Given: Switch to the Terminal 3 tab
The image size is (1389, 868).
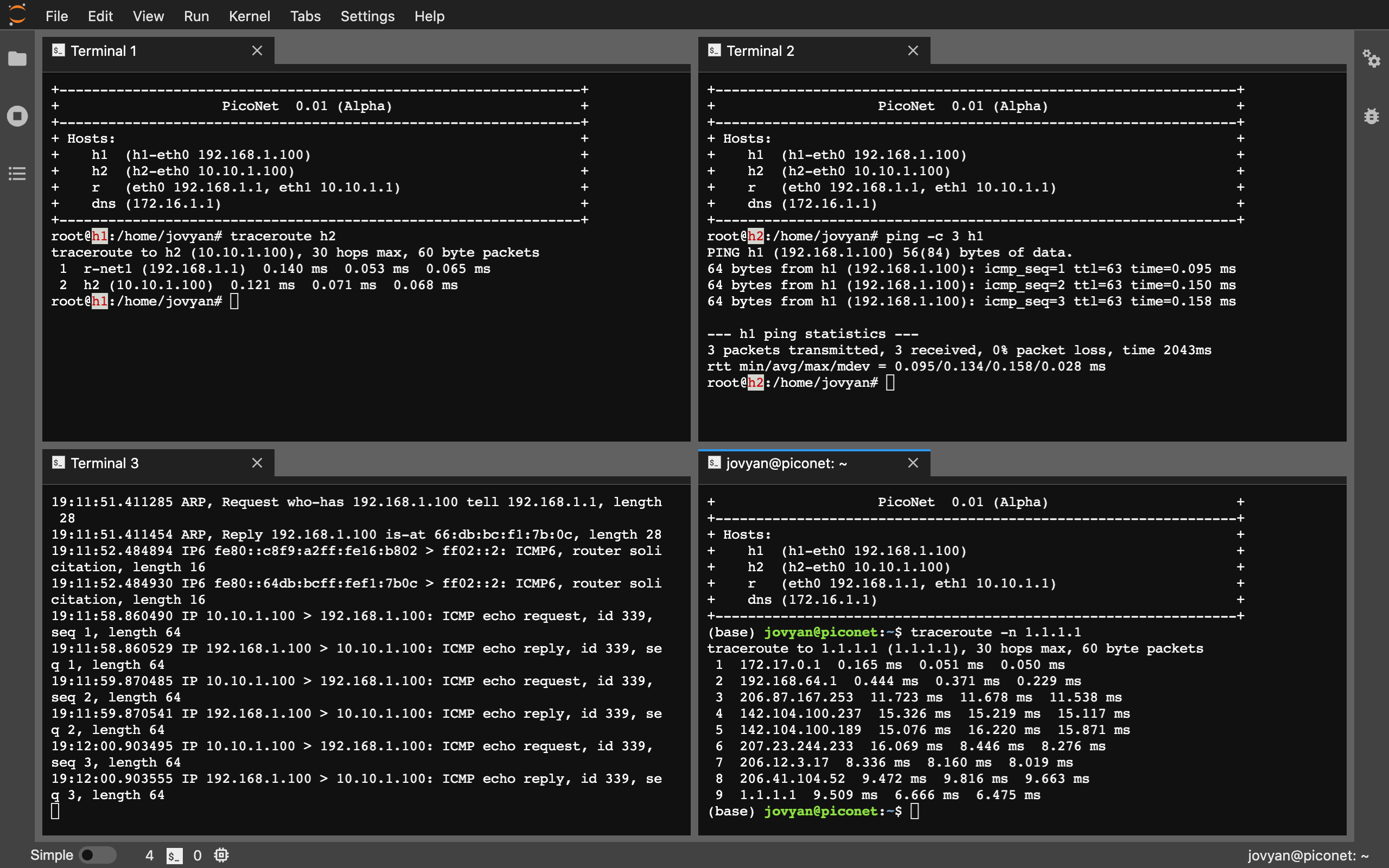Looking at the screenshot, I should click(104, 463).
